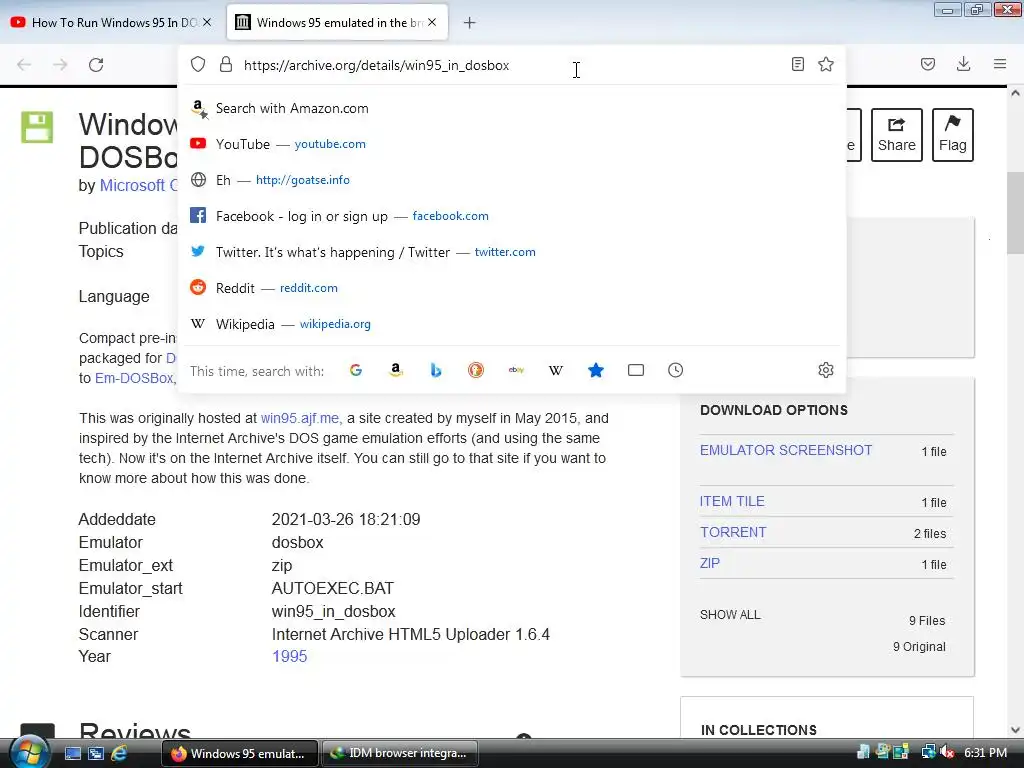Switch to IDM browser integration window
1024x768 pixels.
tap(400, 753)
